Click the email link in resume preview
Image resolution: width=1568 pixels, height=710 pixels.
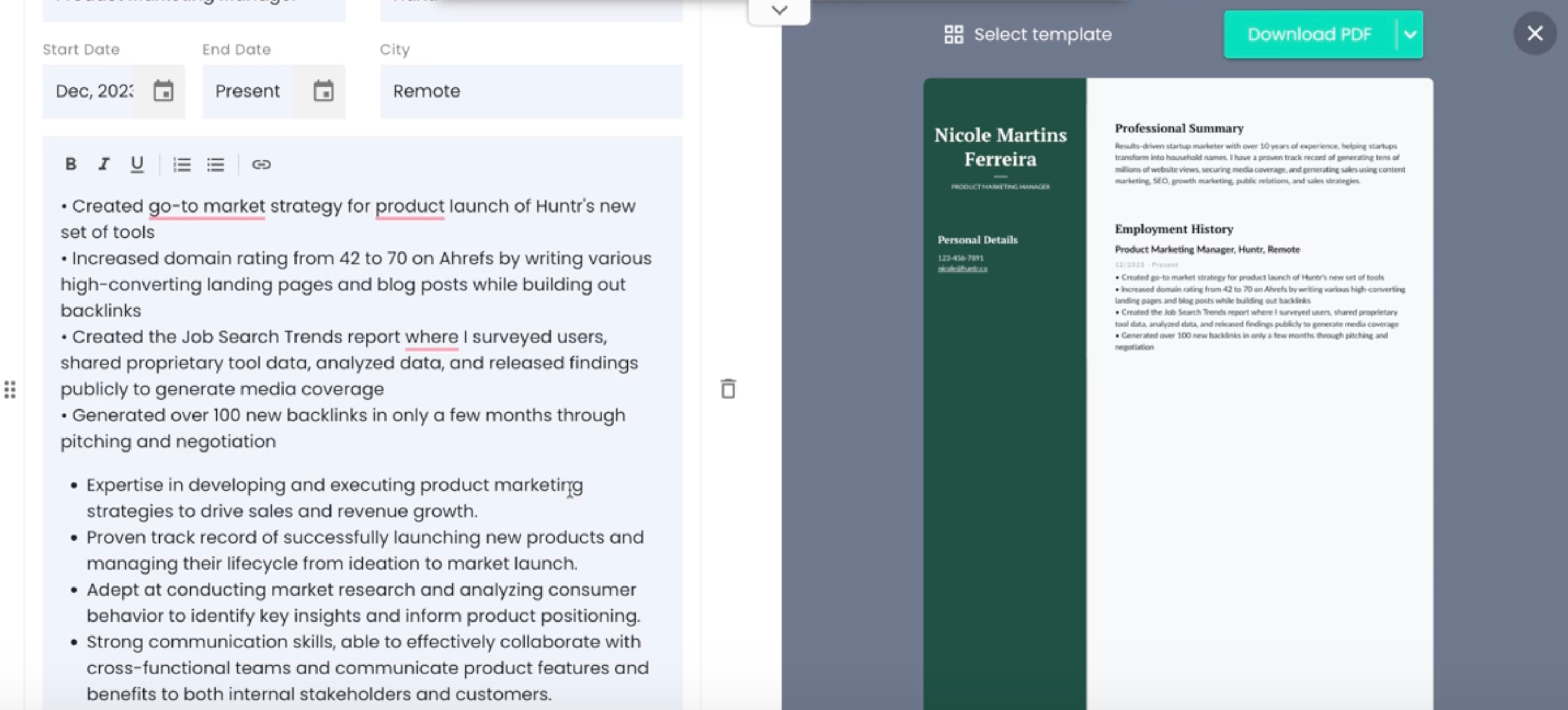point(962,269)
